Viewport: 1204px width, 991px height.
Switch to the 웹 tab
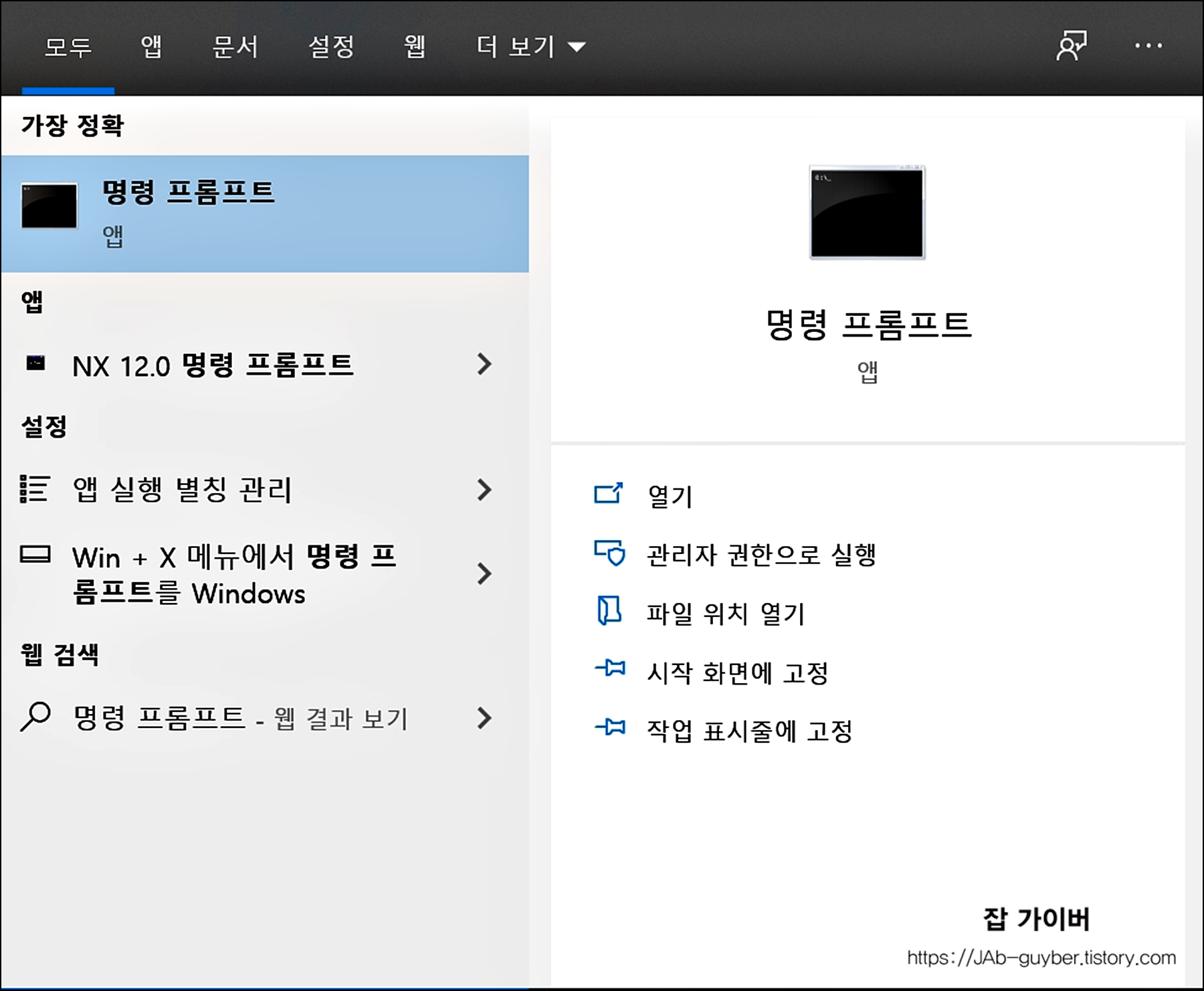(414, 46)
